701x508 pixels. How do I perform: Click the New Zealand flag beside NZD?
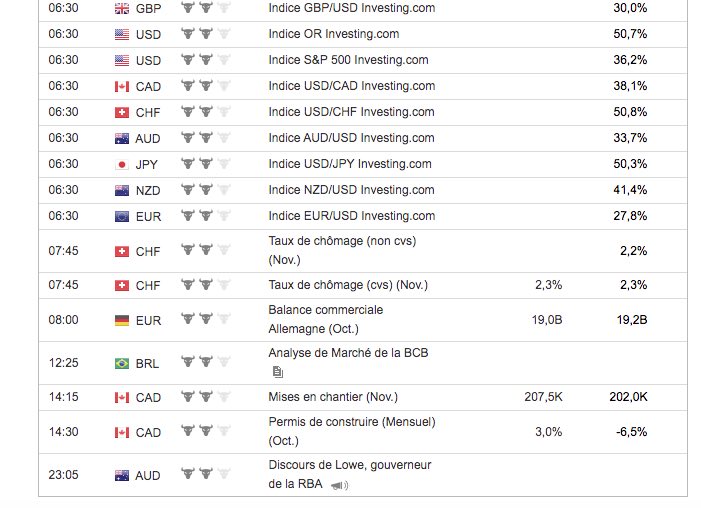pyautogui.click(x=122, y=190)
